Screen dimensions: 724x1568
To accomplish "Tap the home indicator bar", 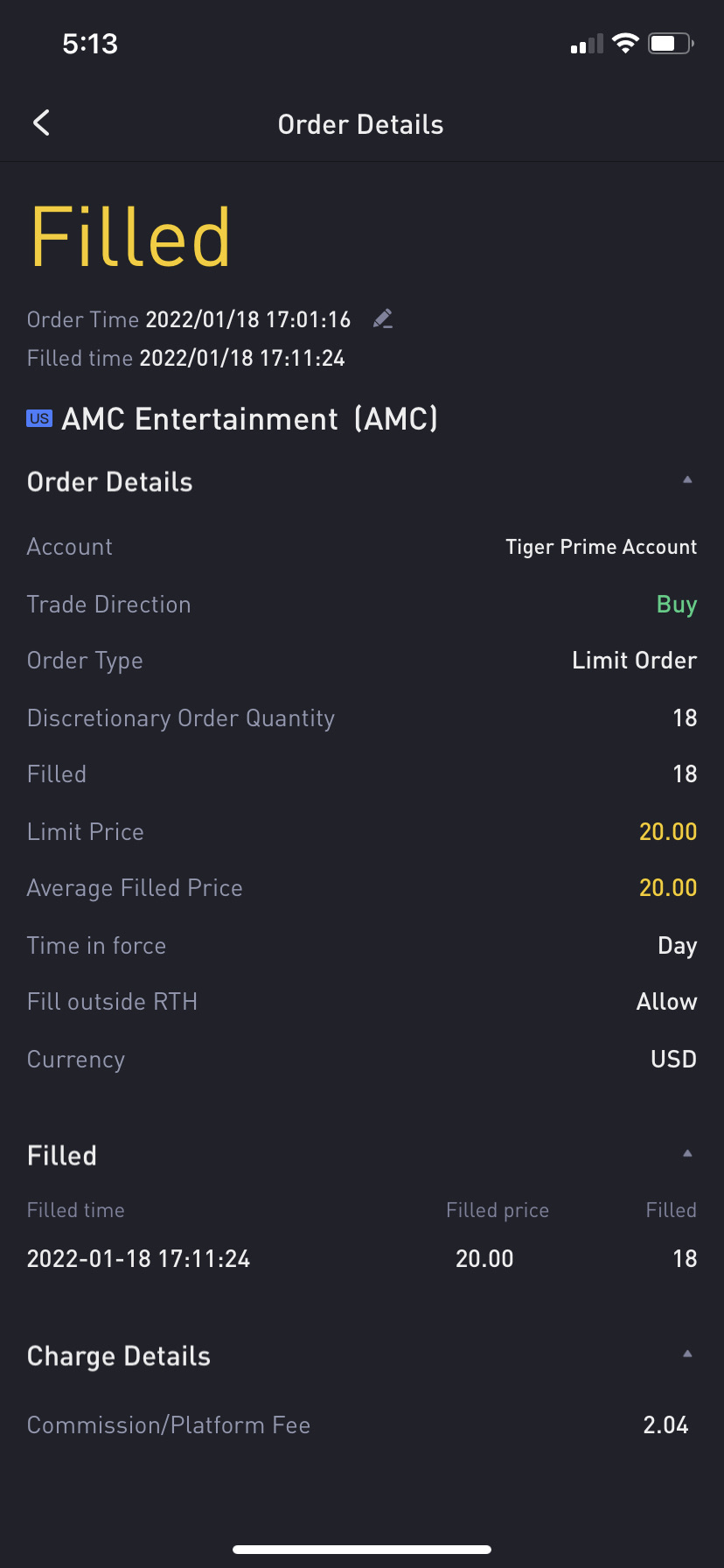I will (362, 1550).
